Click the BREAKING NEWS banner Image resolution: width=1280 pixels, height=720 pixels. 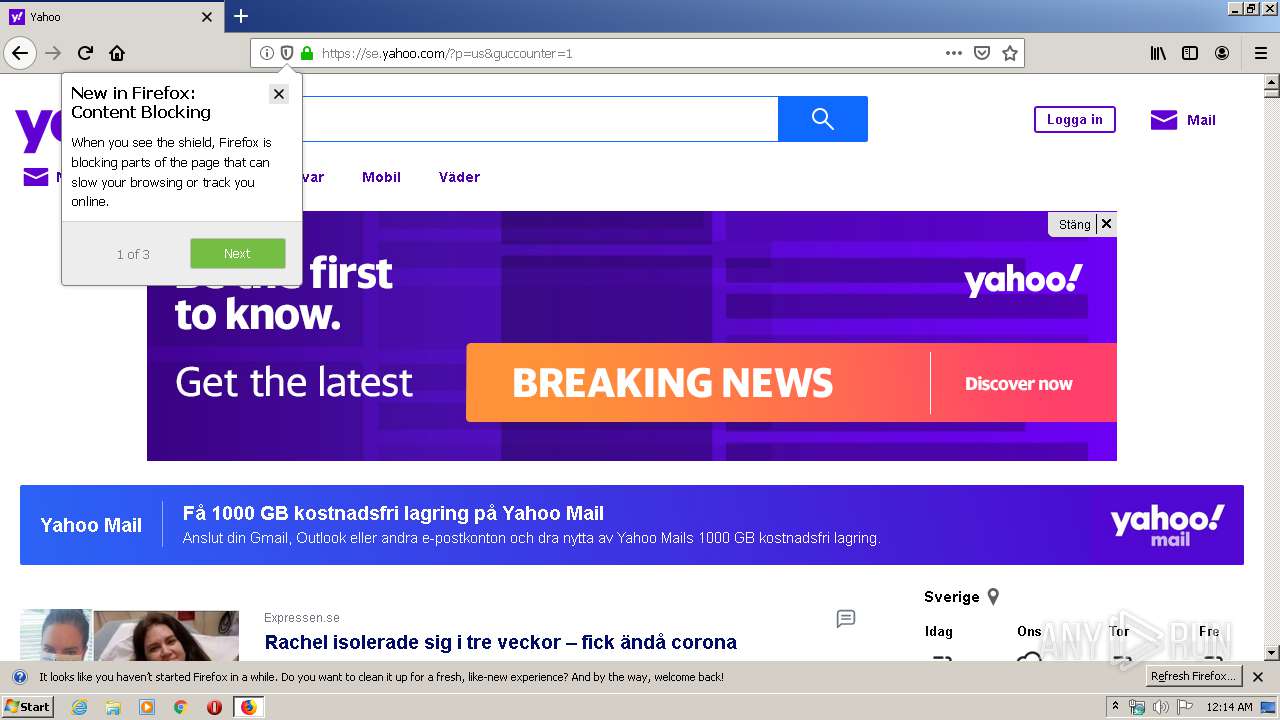[672, 383]
